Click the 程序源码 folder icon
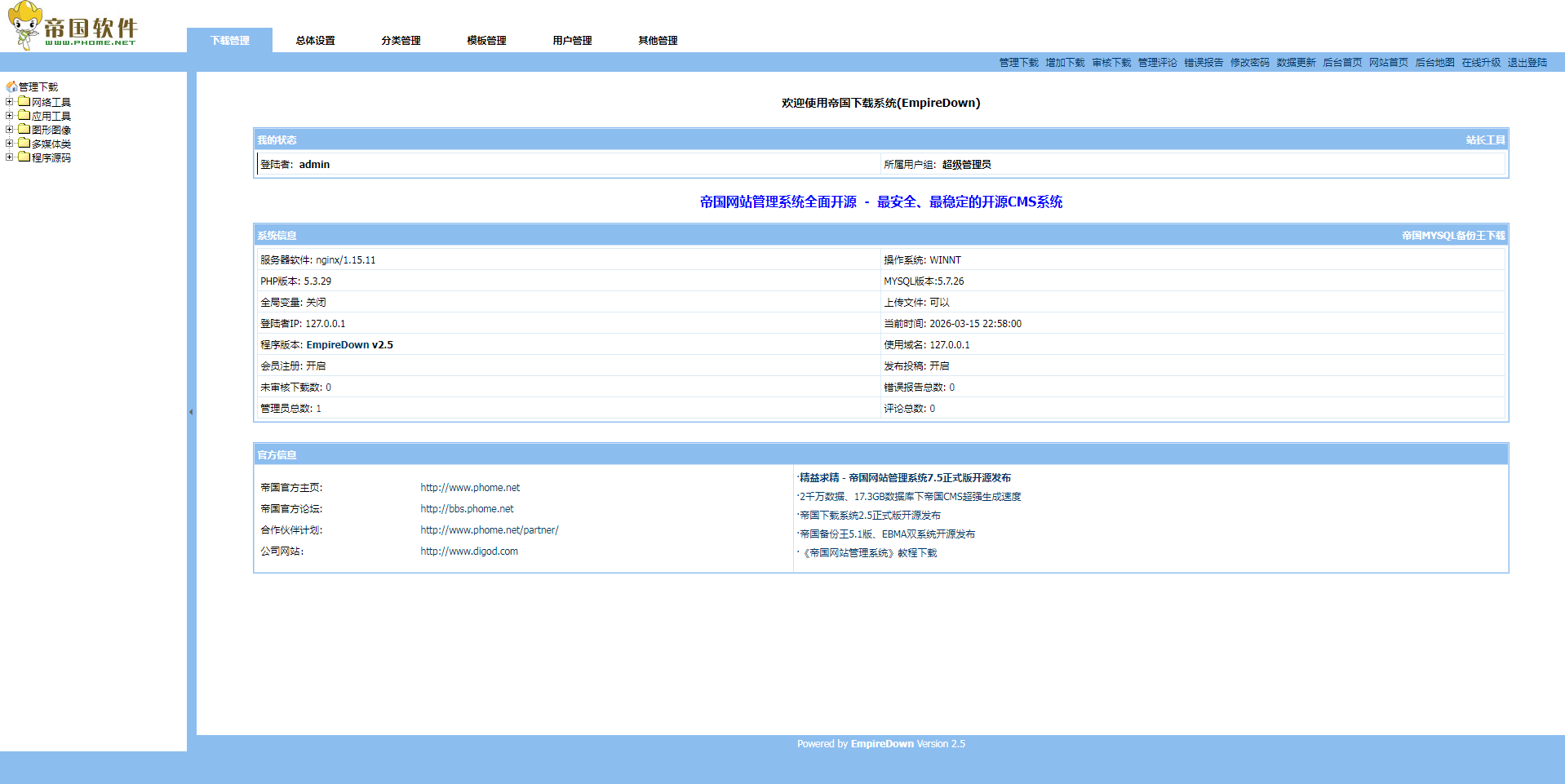 coord(24,157)
